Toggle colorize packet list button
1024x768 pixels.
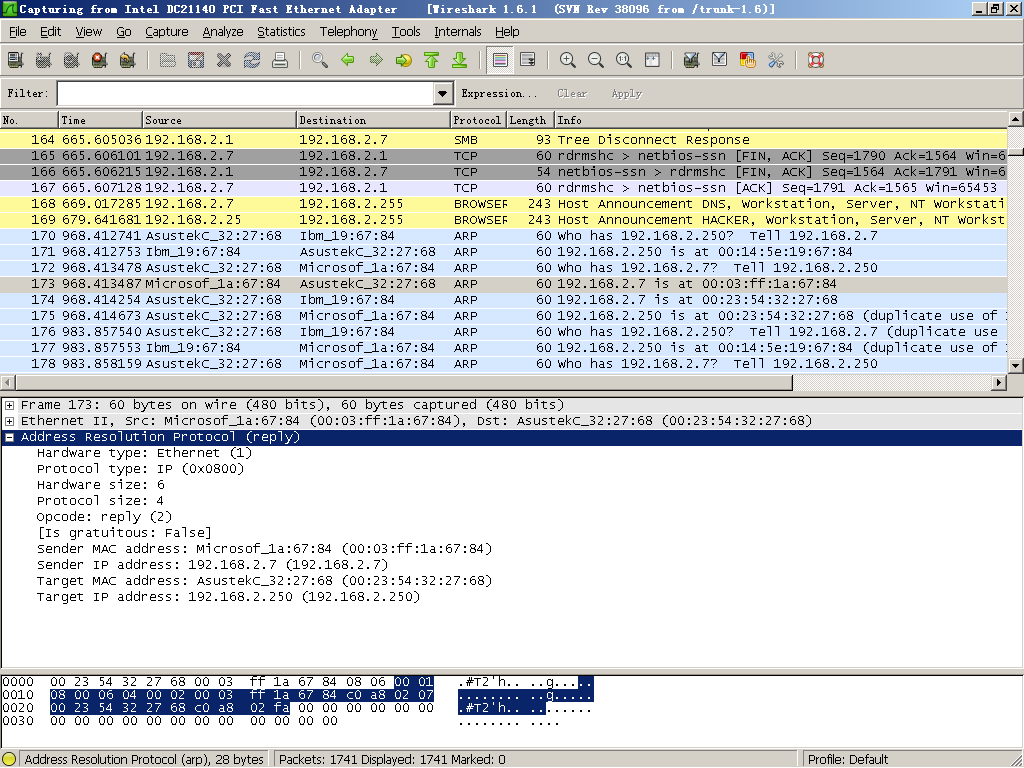click(500, 60)
